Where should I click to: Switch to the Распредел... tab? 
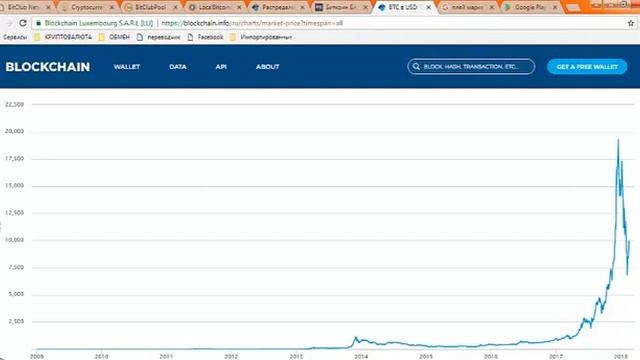(x=278, y=7)
